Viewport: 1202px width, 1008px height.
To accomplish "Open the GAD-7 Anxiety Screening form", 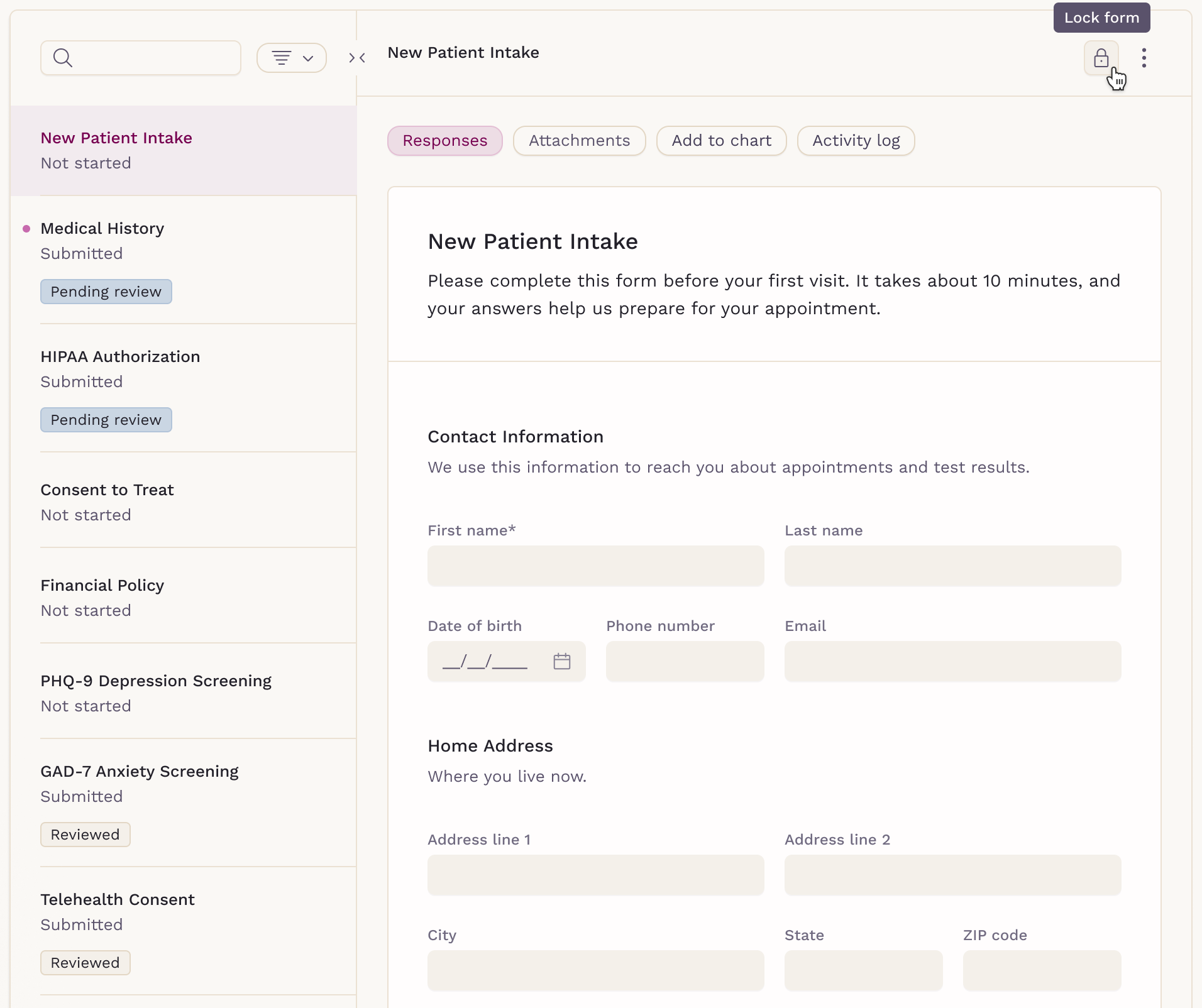I will click(x=184, y=803).
